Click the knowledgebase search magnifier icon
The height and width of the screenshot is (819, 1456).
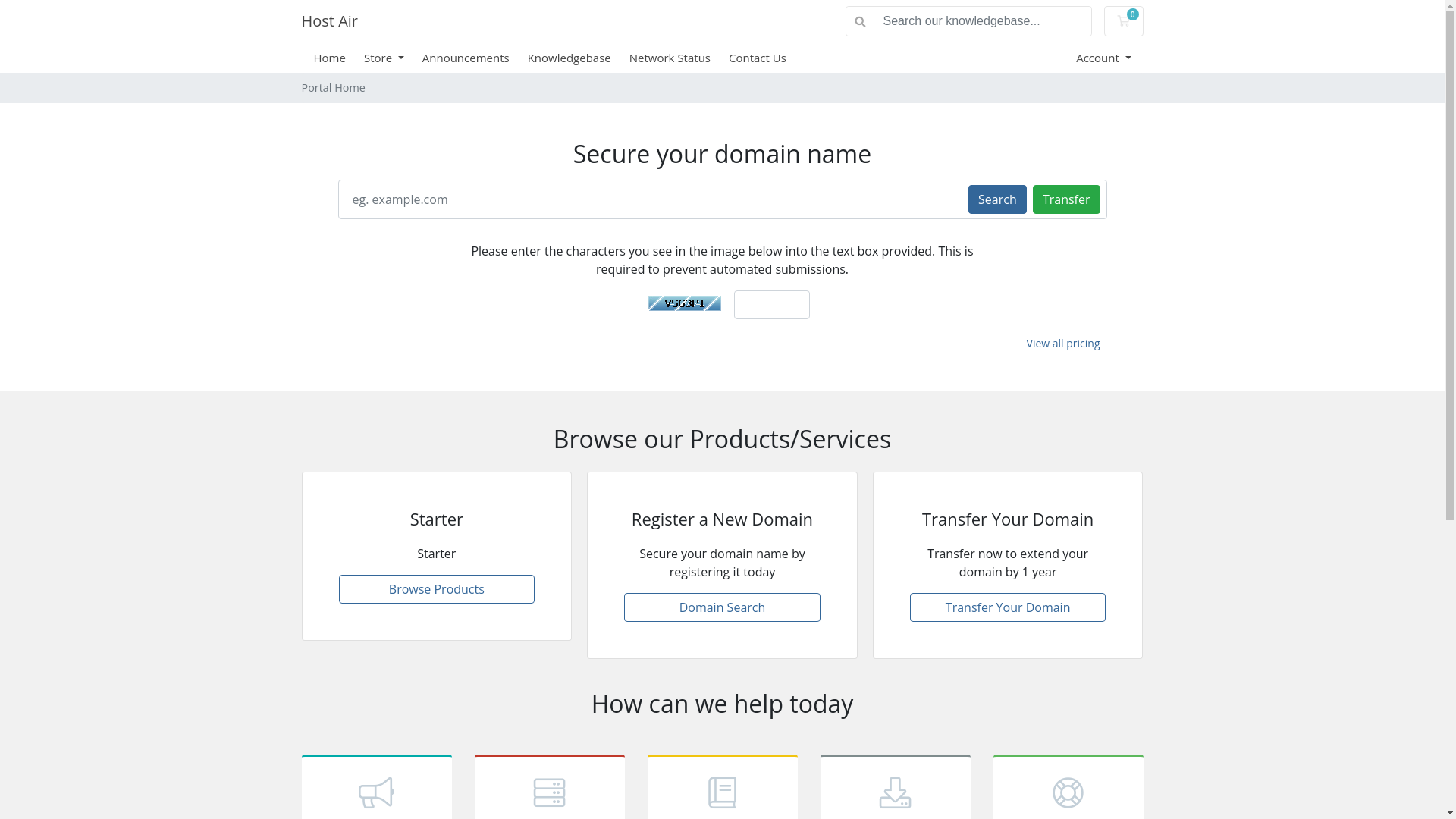860,22
